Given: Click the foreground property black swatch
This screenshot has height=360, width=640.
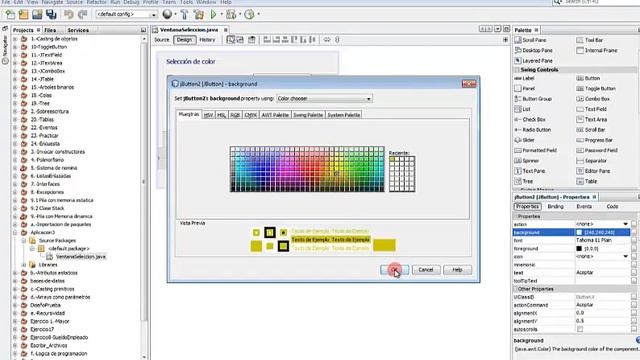Looking at the screenshot, I should 579,248.
